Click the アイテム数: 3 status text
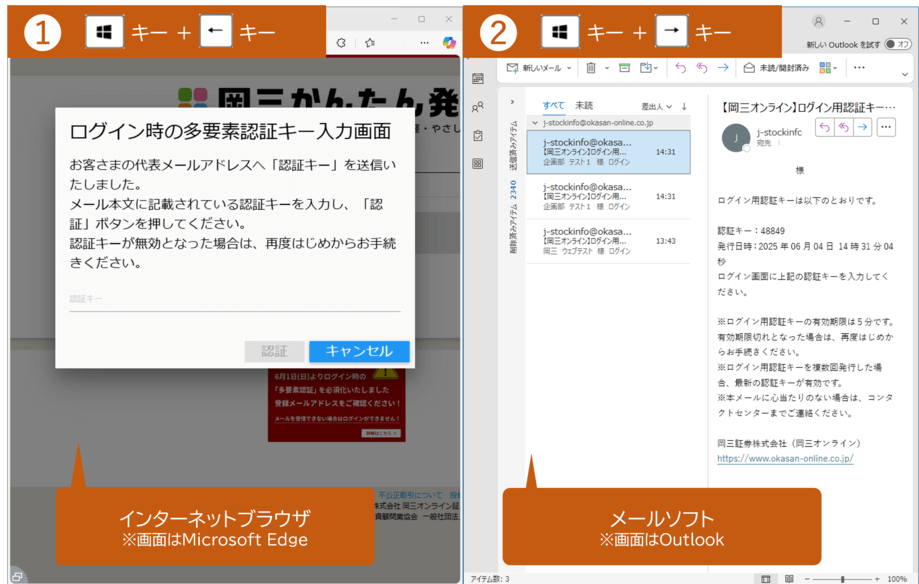Image resolution: width=919 pixels, height=584 pixels. 490,579
